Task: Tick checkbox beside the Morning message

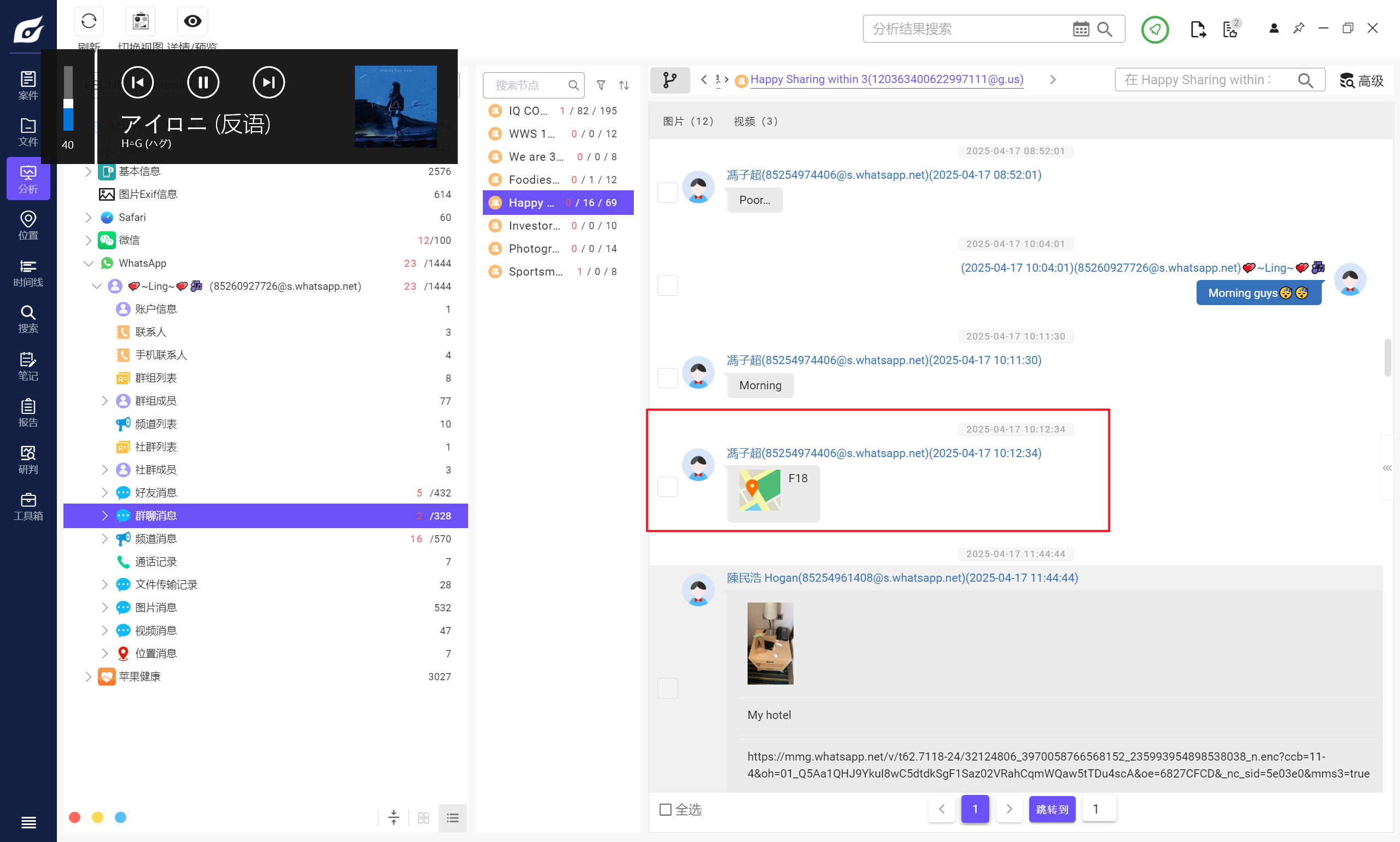Action: (x=667, y=378)
